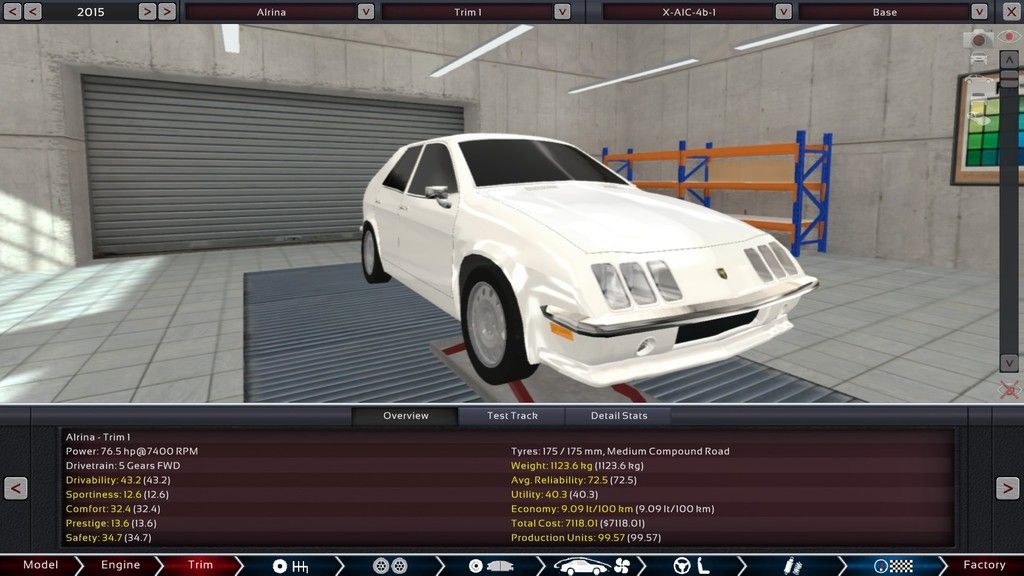Select the 'Drivetrain: 5 Gears FWD' line

pos(123,466)
